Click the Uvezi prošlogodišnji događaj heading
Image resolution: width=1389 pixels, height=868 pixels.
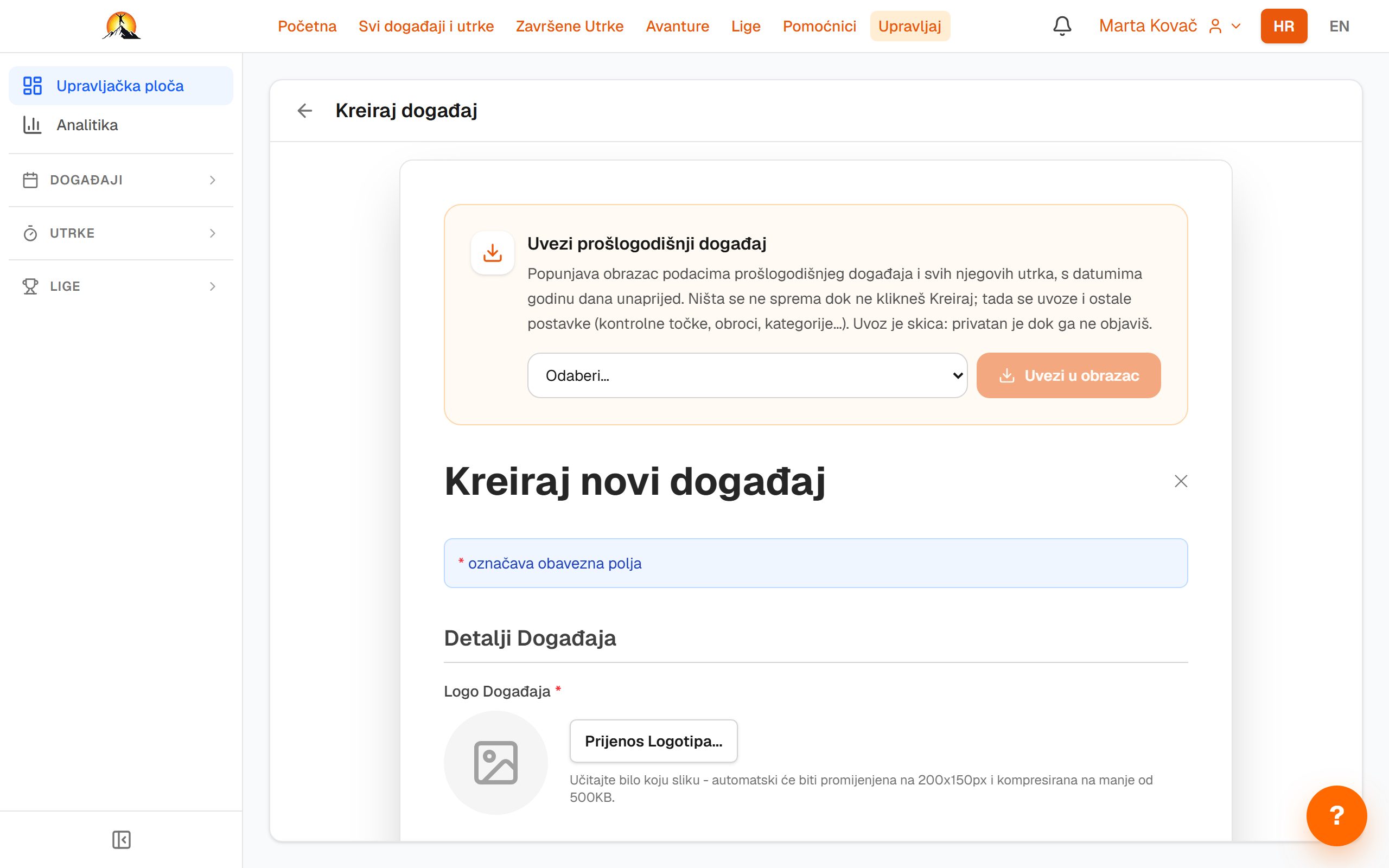pos(647,244)
